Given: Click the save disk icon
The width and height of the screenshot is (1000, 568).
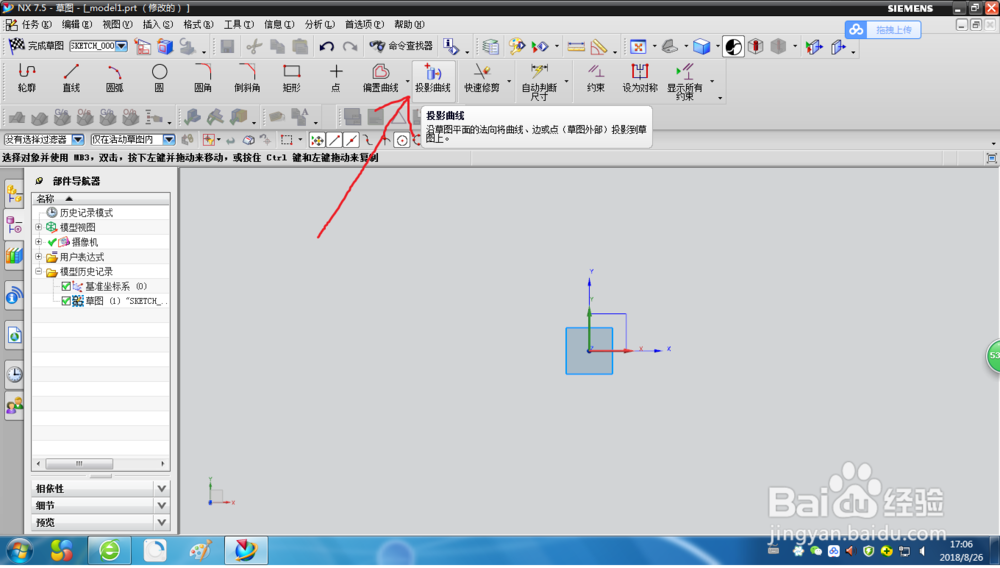Looking at the screenshot, I should [227, 47].
